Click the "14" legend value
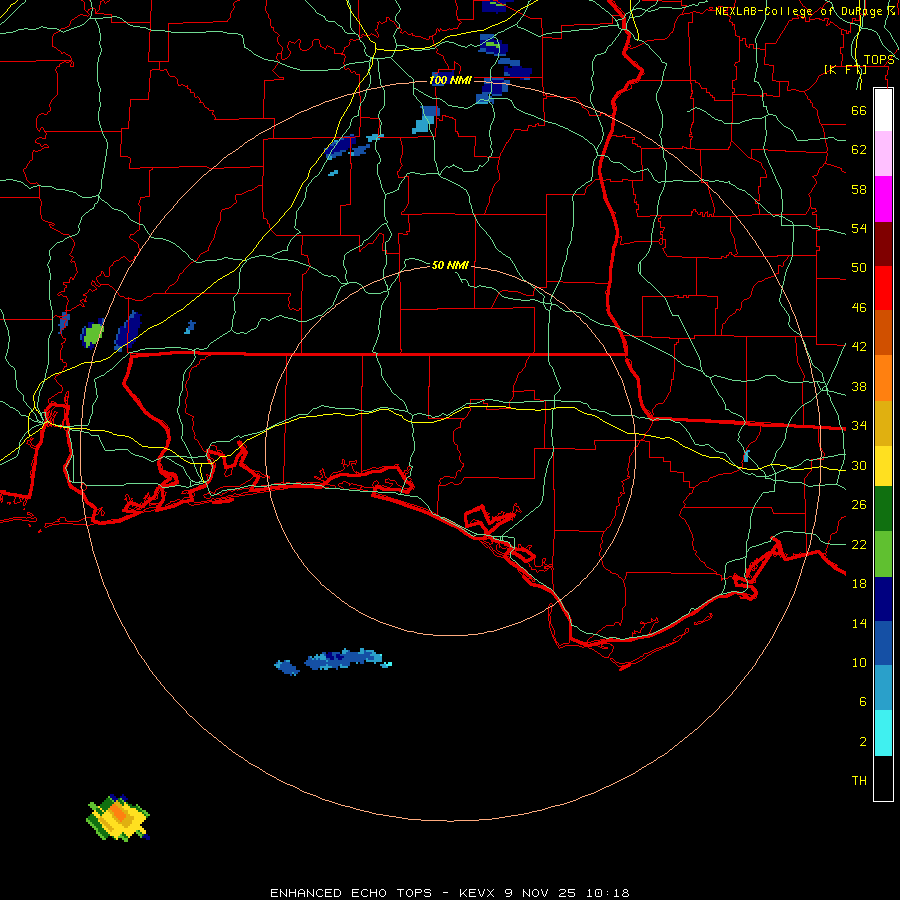Viewport: 900px width, 900px height. click(859, 623)
